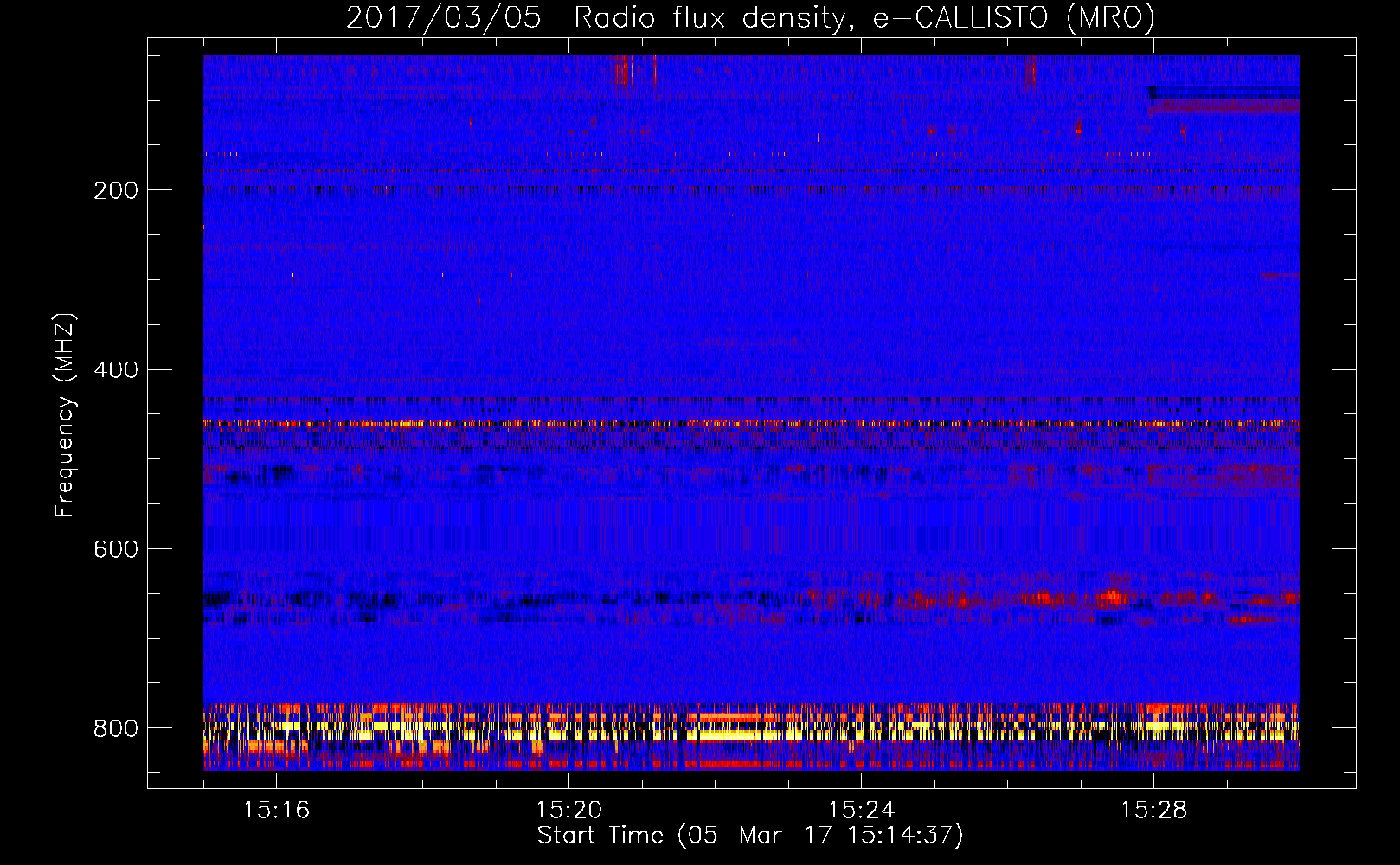This screenshot has width=1400, height=865.
Task: Click the 15:24 time tick label
Action: tap(861, 811)
